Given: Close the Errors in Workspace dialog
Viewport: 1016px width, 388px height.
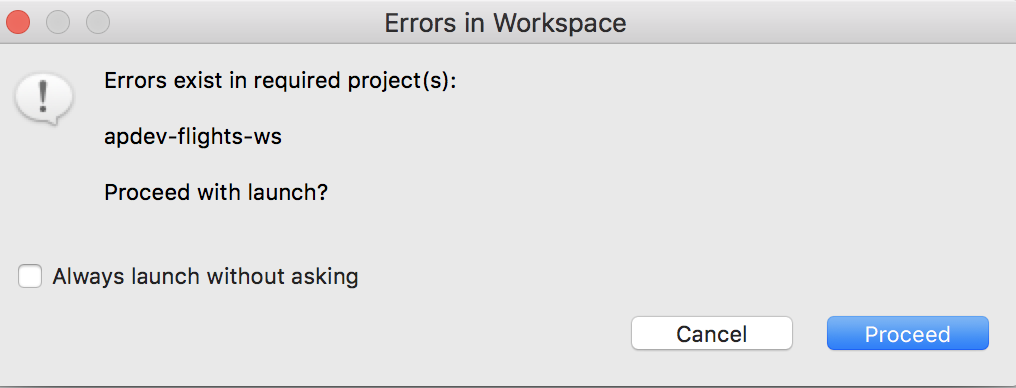Looking at the screenshot, I should (x=18, y=23).
